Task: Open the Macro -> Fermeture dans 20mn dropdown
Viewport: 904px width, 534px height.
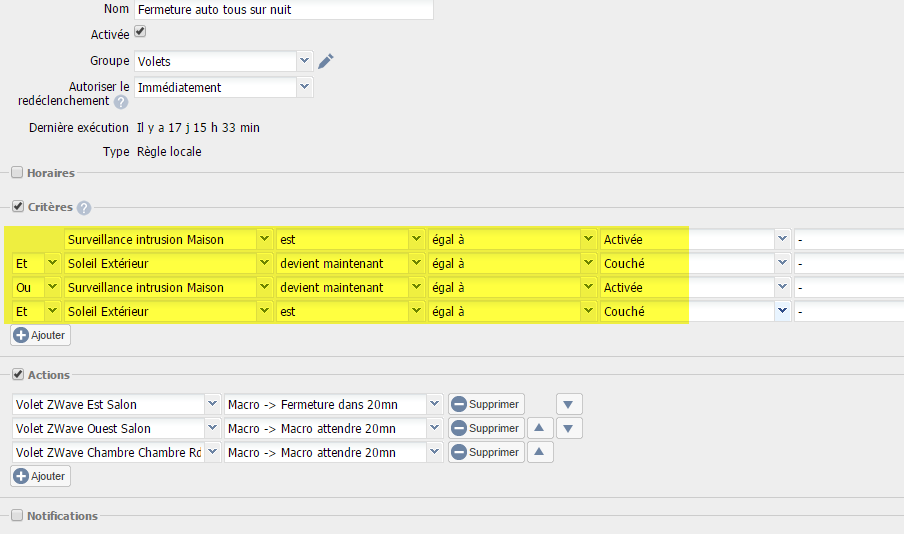Action: pos(434,405)
